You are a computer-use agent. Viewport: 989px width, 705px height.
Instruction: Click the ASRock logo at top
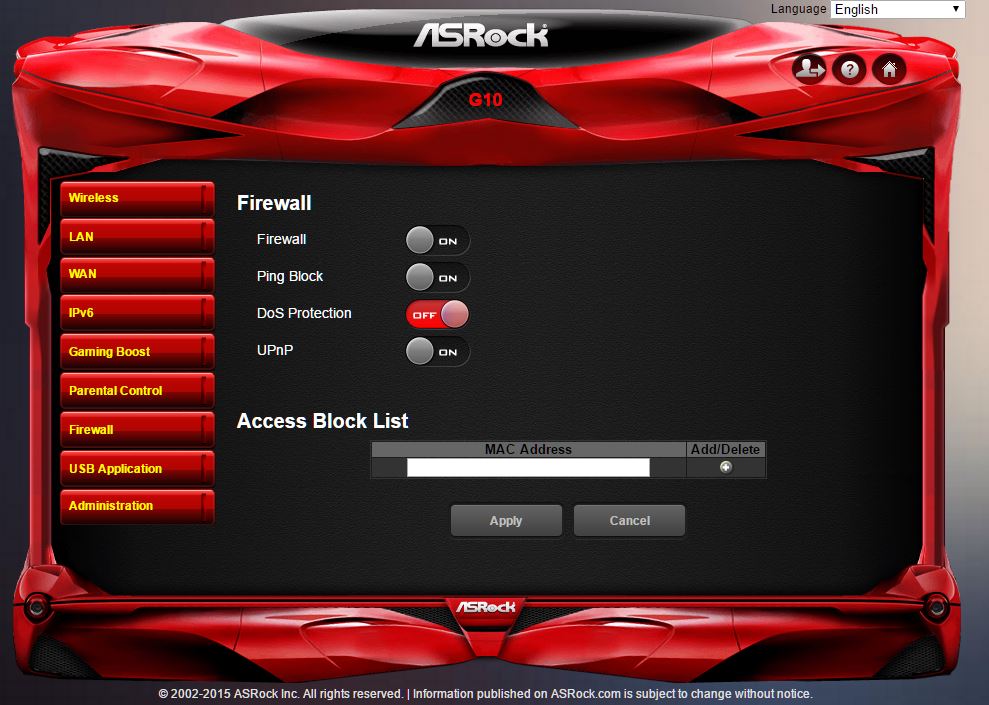(x=481, y=35)
